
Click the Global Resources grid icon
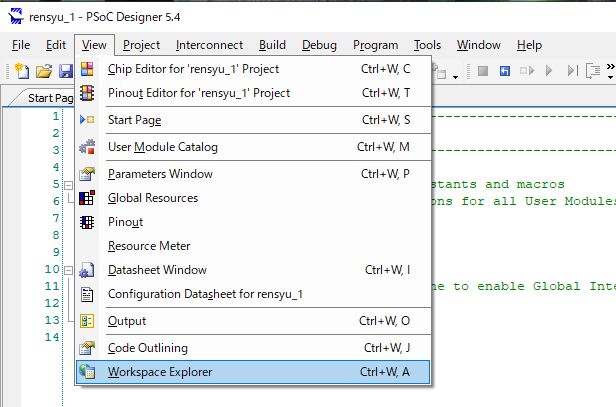[x=87, y=198]
